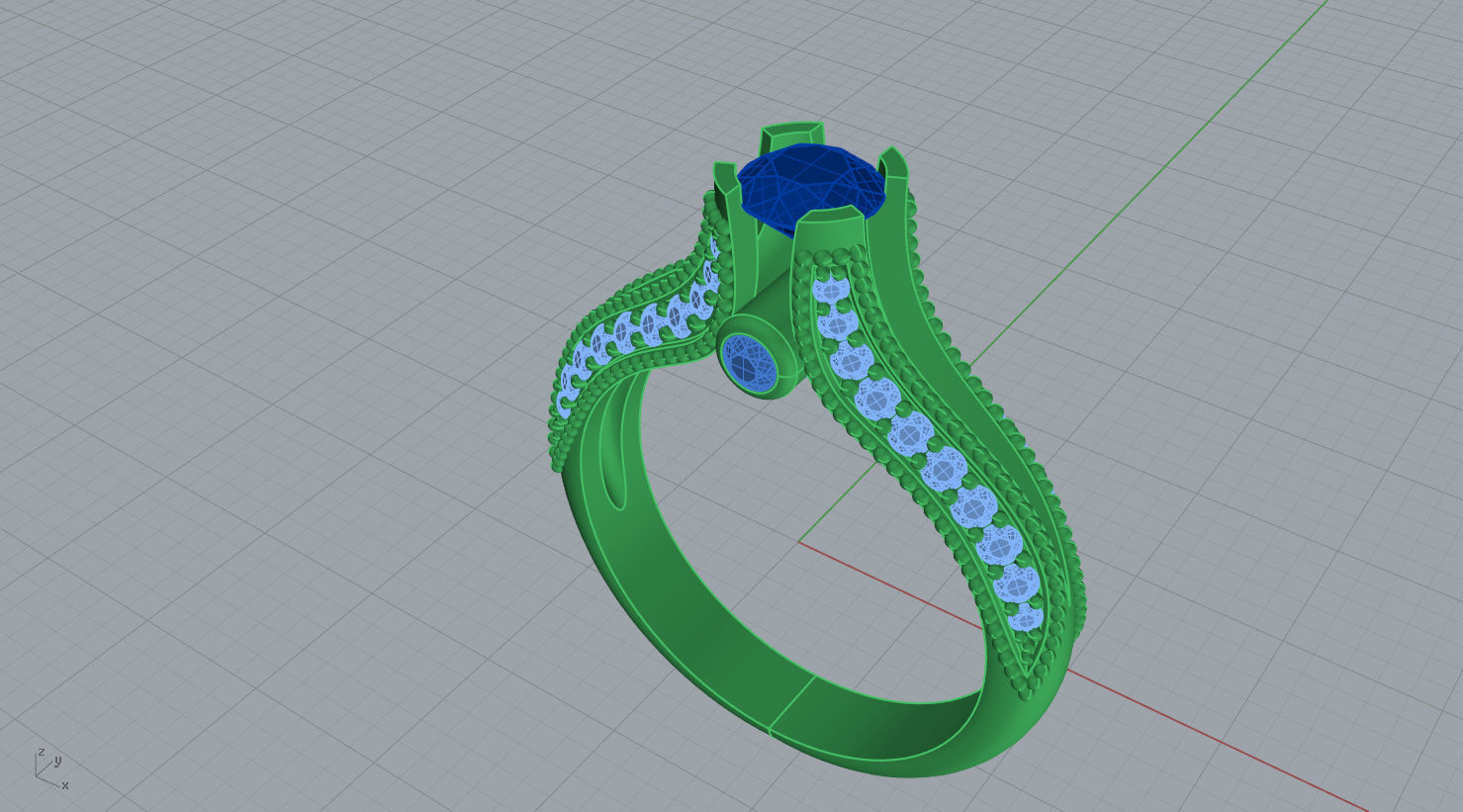Select the seam line across the shank bottom
Screen dimensions: 1463x812
click(x=792, y=703)
